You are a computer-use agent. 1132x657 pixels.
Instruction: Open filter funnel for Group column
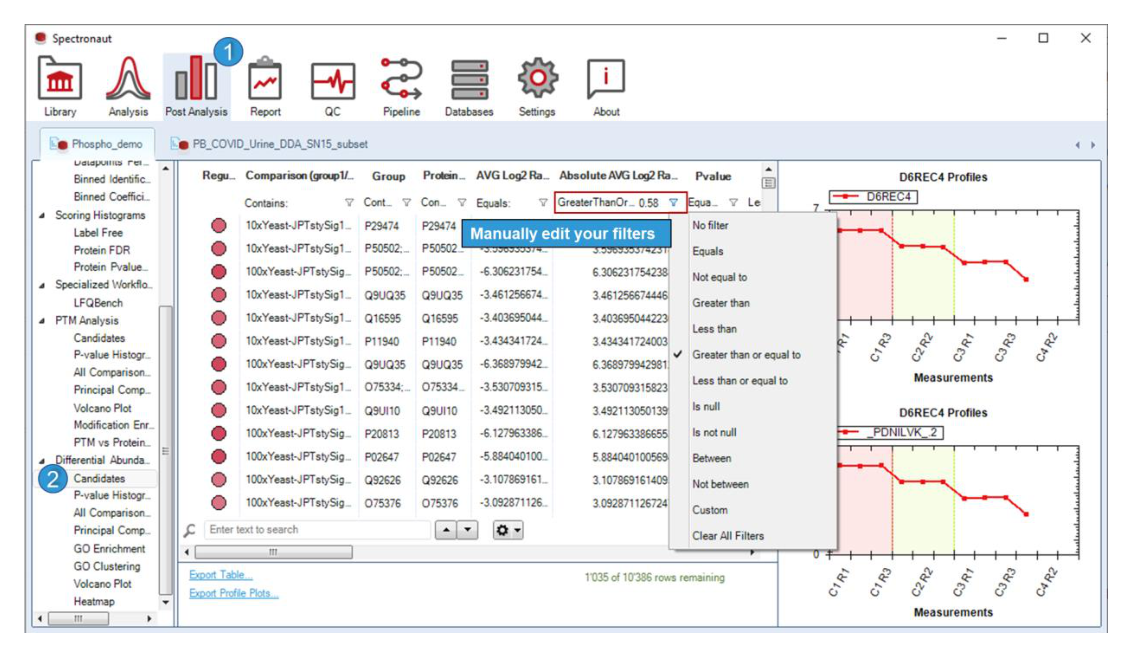pos(406,203)
